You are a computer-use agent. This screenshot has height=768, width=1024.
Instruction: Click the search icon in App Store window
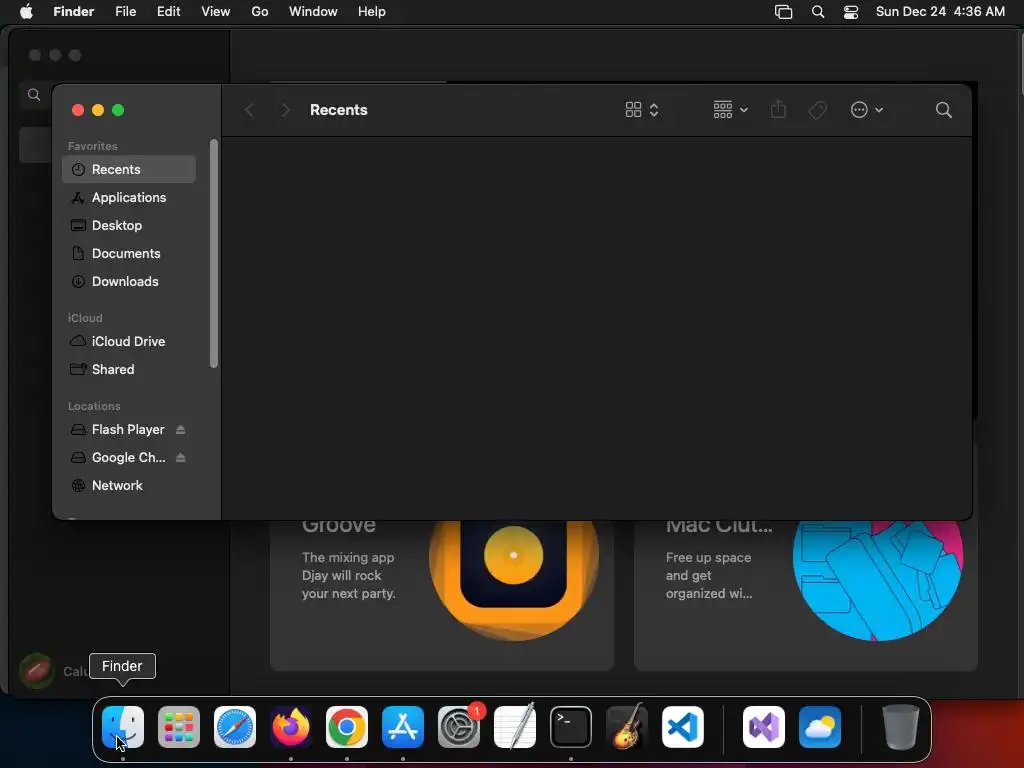34,95
